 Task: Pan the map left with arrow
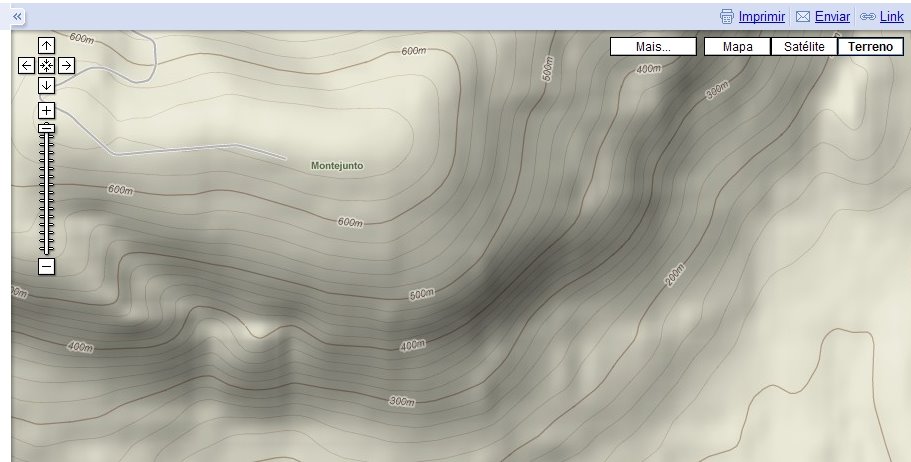(26, 66)
